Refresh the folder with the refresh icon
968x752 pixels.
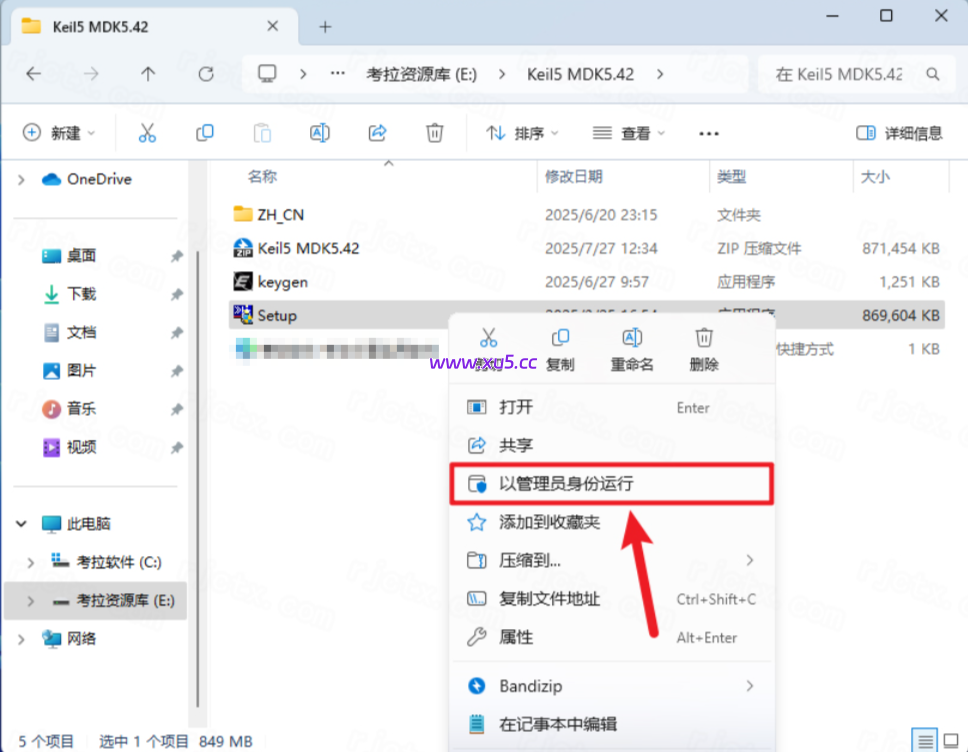[x=206, y=73]
